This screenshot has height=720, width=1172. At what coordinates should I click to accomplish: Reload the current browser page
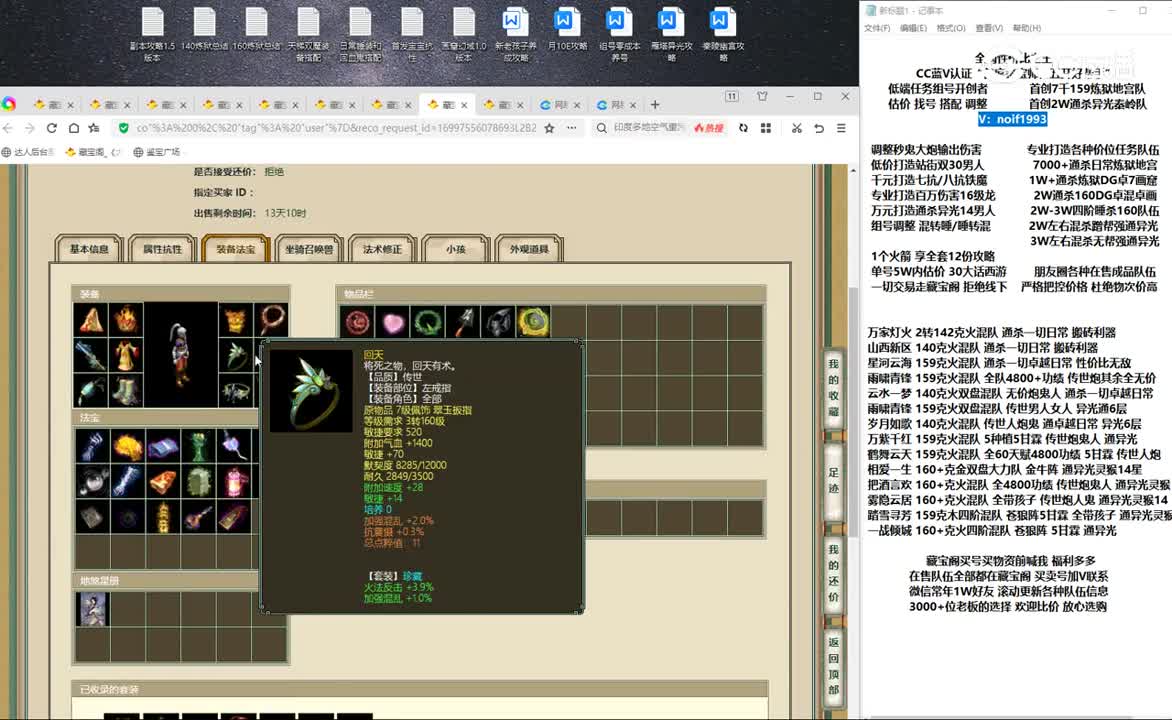point(52,128)
